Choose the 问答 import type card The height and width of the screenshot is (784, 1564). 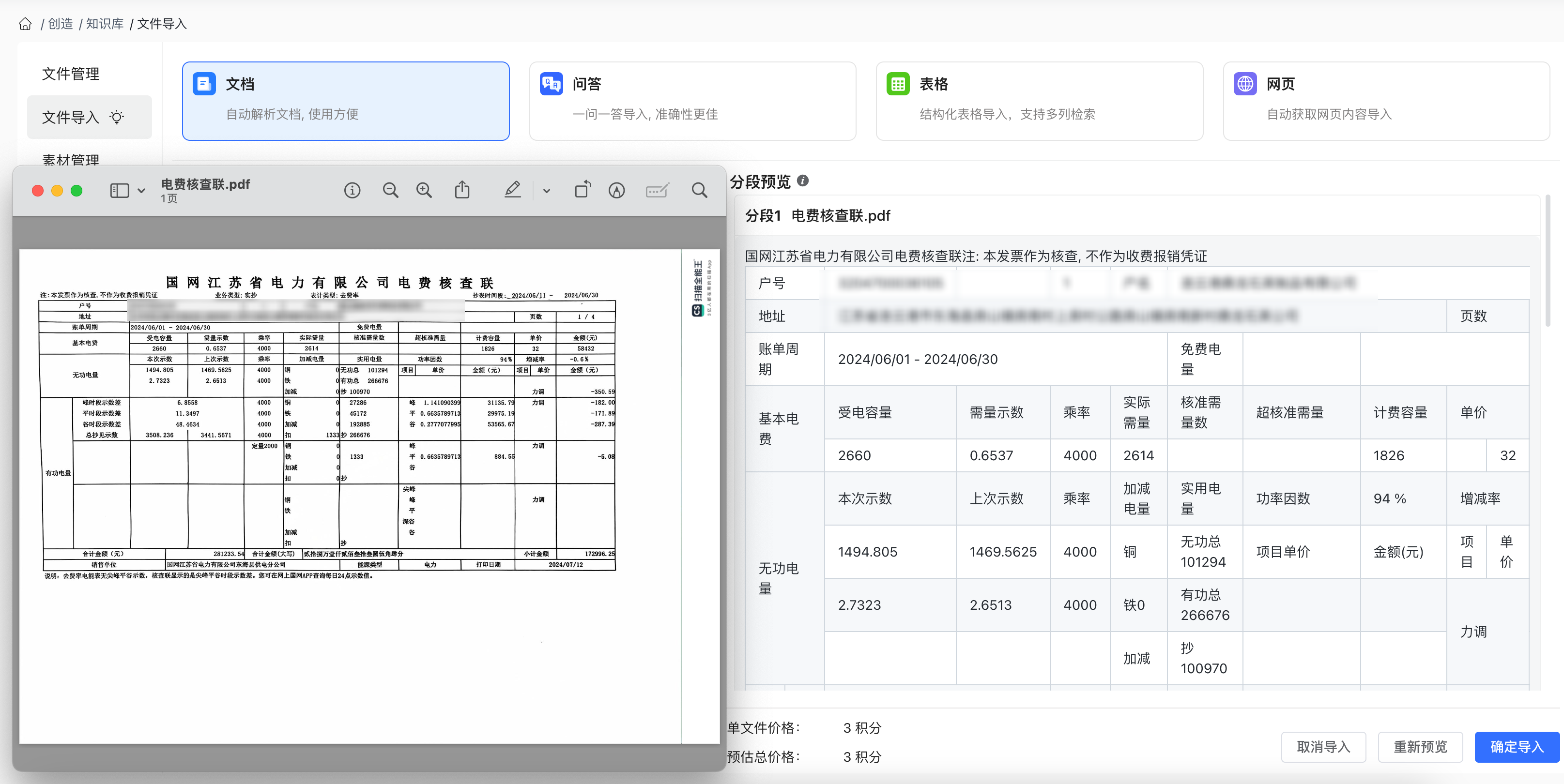click(692, 101)
